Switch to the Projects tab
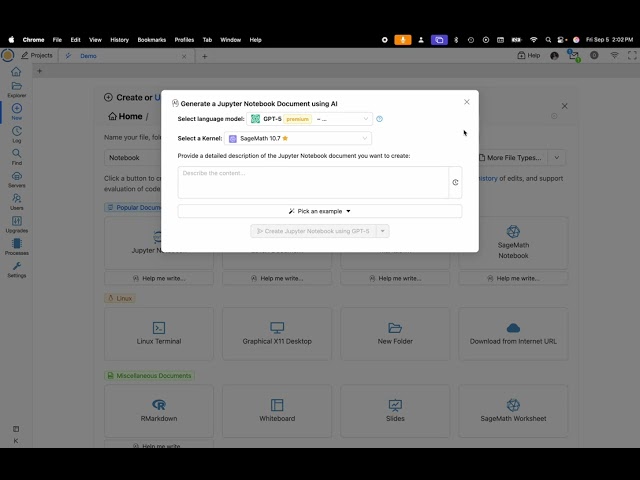 [37, 56]
